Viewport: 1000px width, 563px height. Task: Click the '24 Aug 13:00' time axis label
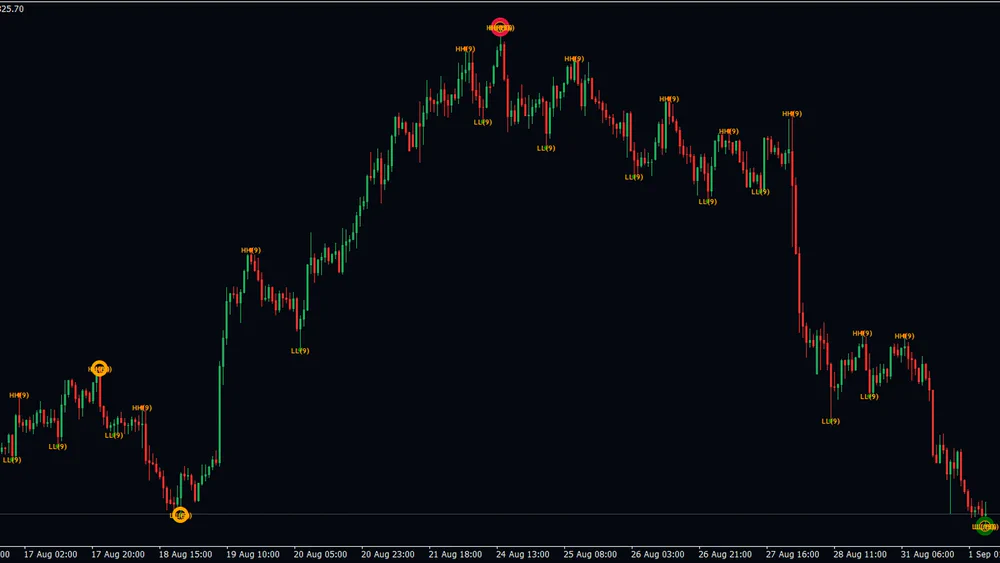523,555
